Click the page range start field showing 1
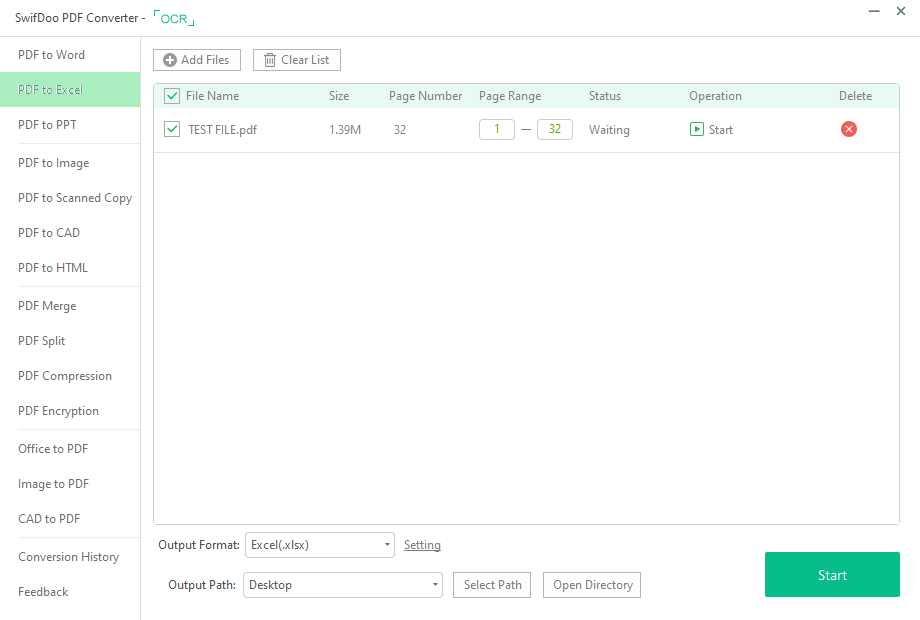This screenshot has height=620, width=920. tap(496, 129)
